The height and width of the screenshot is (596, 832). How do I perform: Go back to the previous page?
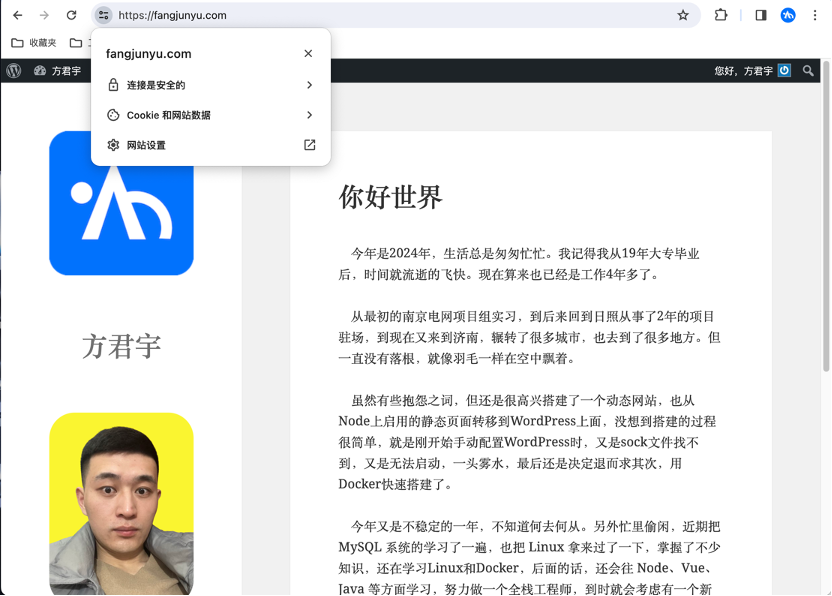[x=18, y=15]
